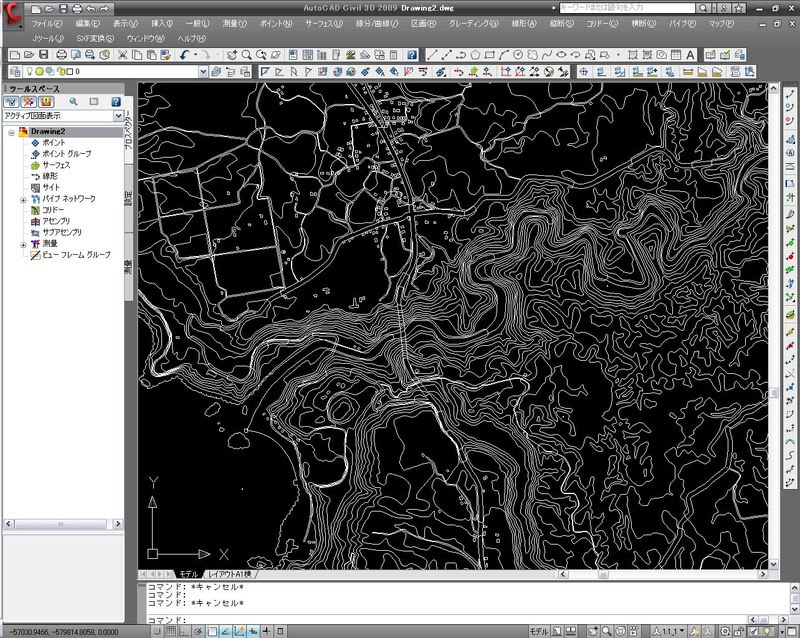This screenshot has height=638, width=800.
Task: Open the ヘルプ(H) menu
Action: click(191, 39)
